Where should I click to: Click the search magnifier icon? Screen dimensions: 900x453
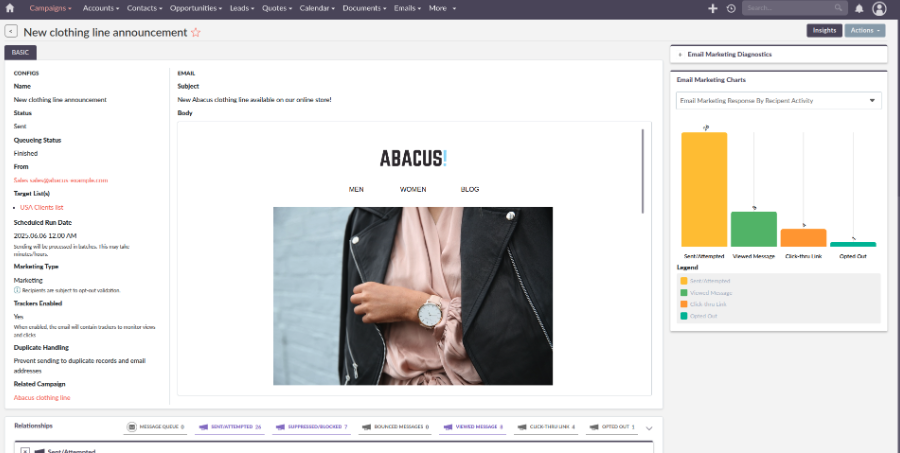tap(839, 8)
